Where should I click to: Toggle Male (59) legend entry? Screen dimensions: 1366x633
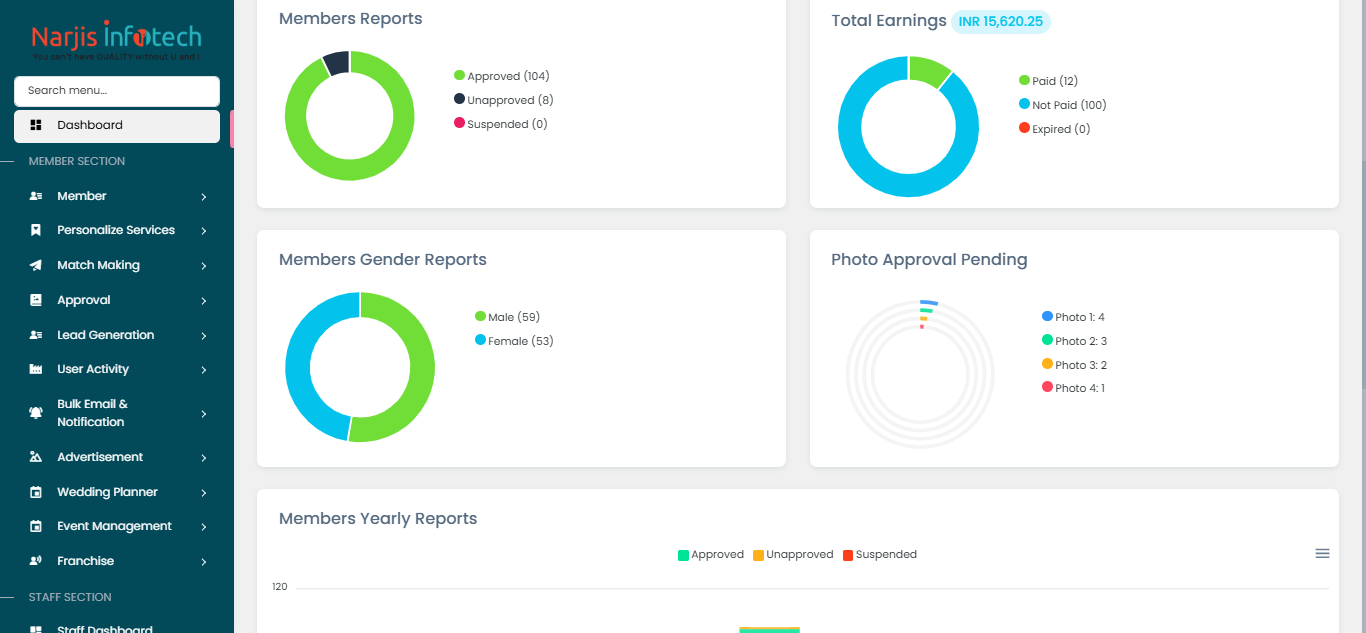[x=508, y=317]
